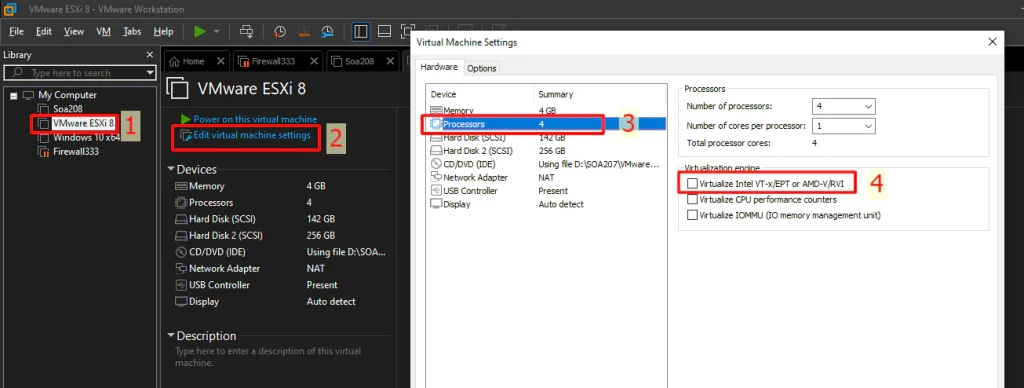Enable Virtualize Intel VT-x/EPT or AMD-V/RVI
Viewport: 1024px width, 388px height.
tap(692, 184)
